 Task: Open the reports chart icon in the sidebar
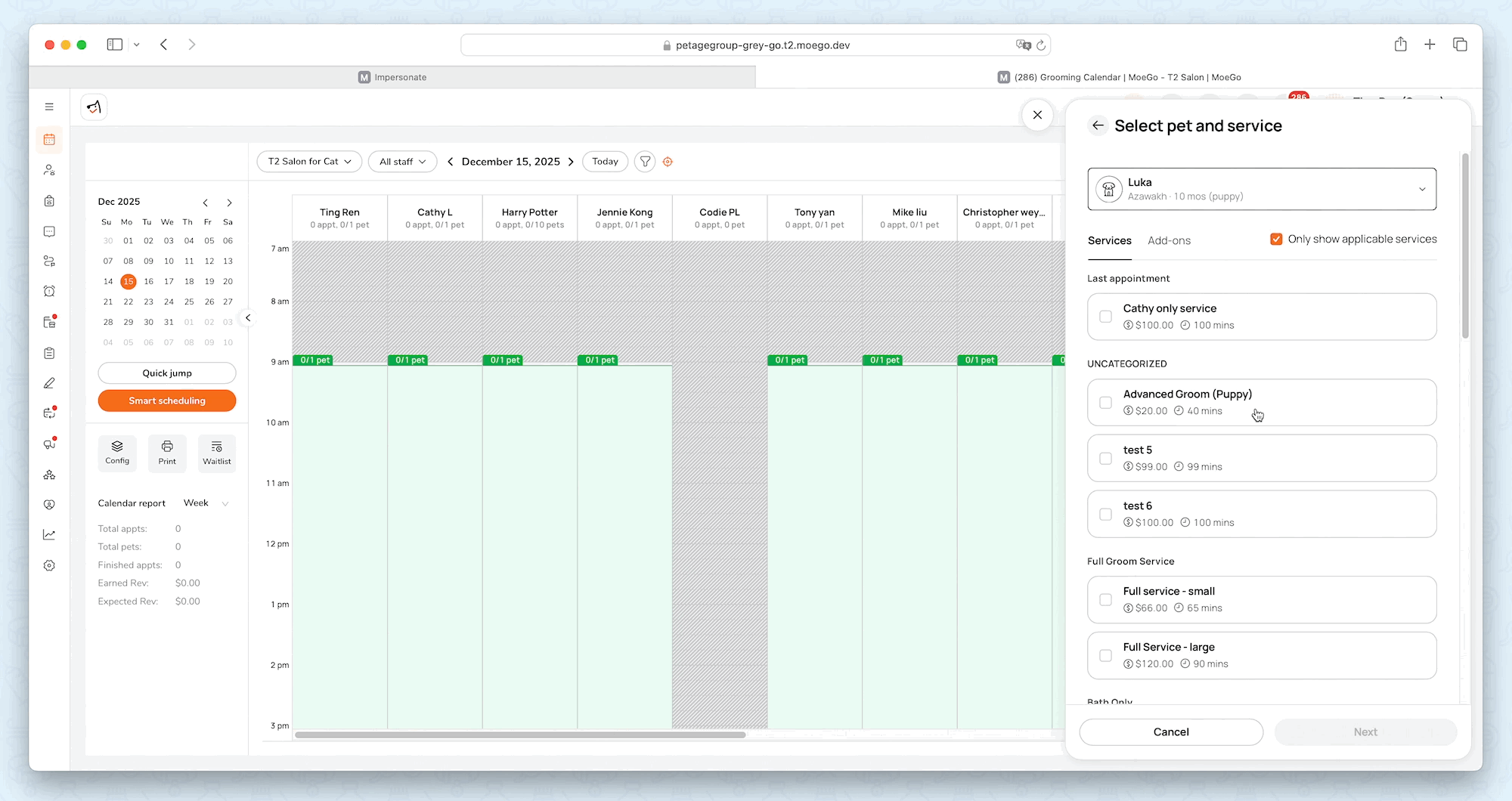coord(49,535)
